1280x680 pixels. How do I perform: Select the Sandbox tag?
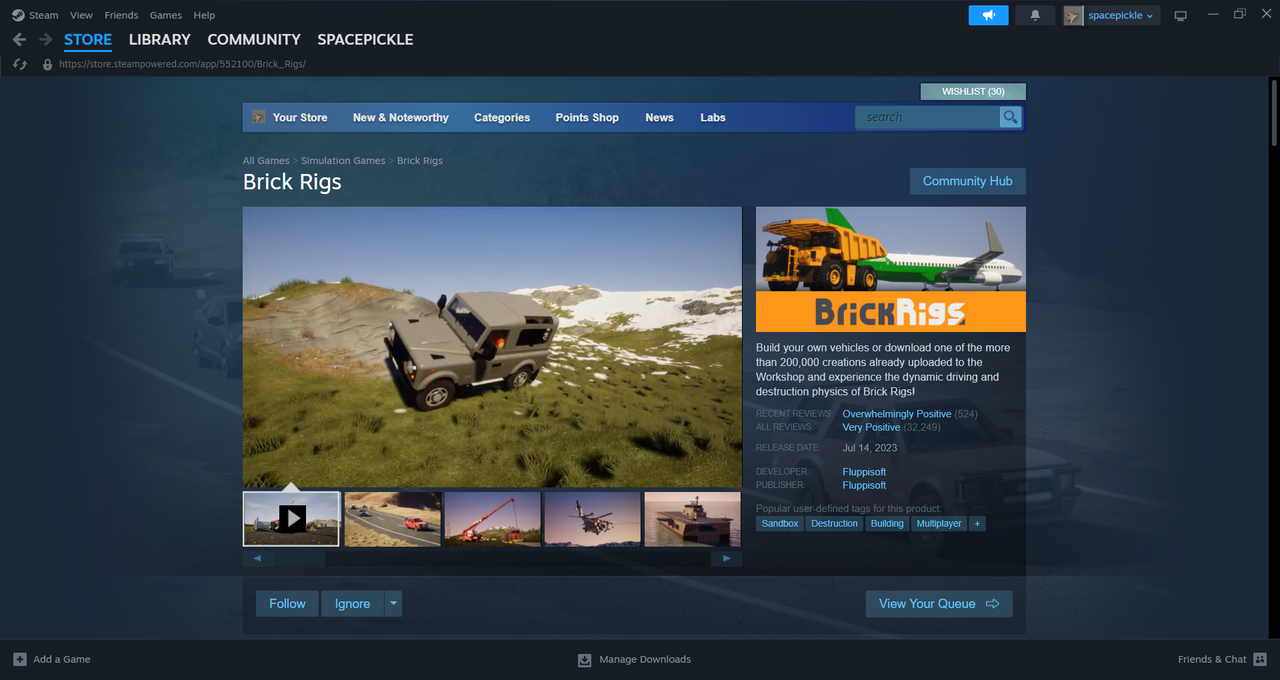point(780,524)
